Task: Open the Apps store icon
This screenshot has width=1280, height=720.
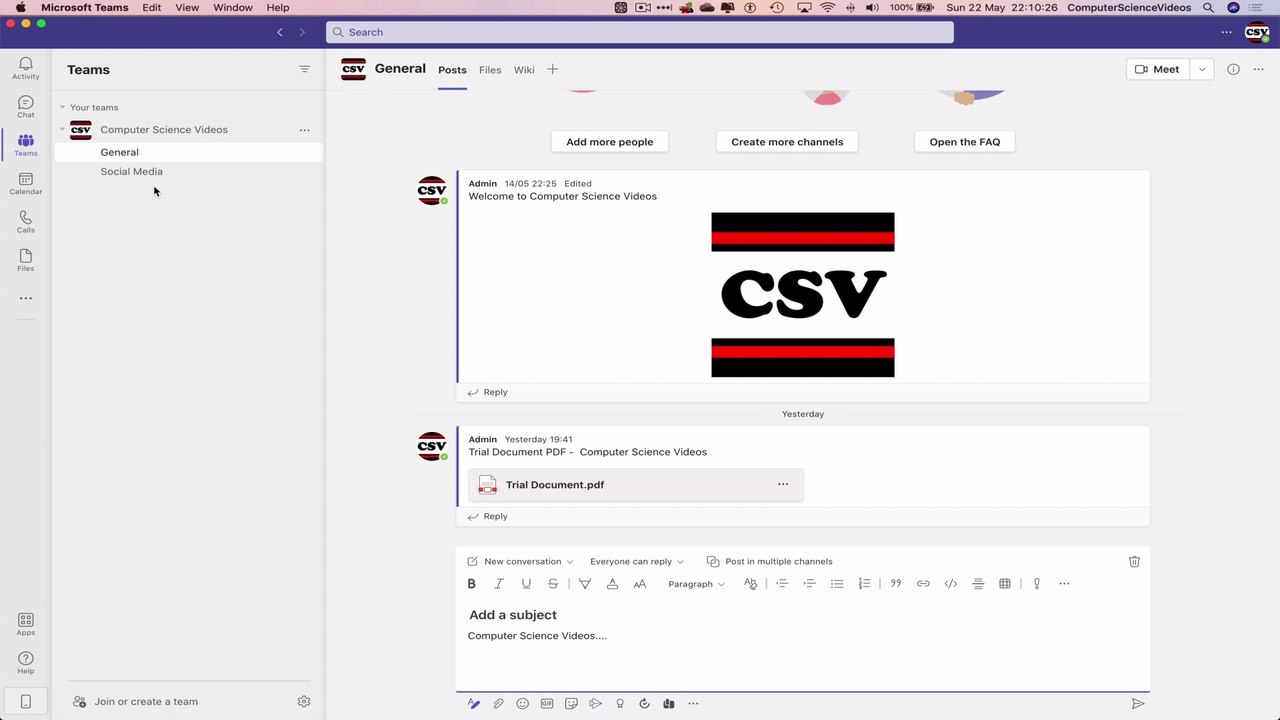Action: pos(26,625)
